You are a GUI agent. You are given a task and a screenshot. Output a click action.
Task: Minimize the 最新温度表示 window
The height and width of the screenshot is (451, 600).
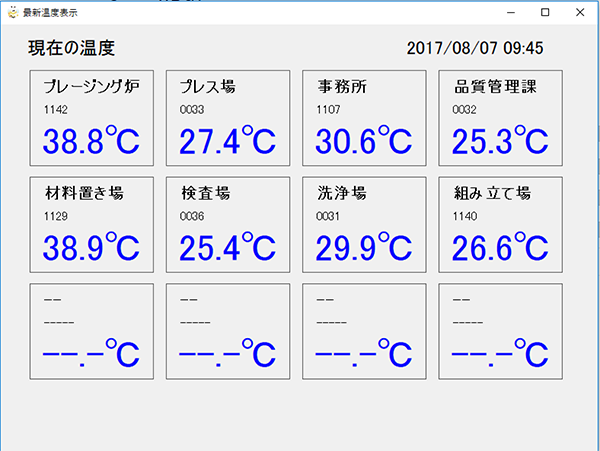point(510,12)
